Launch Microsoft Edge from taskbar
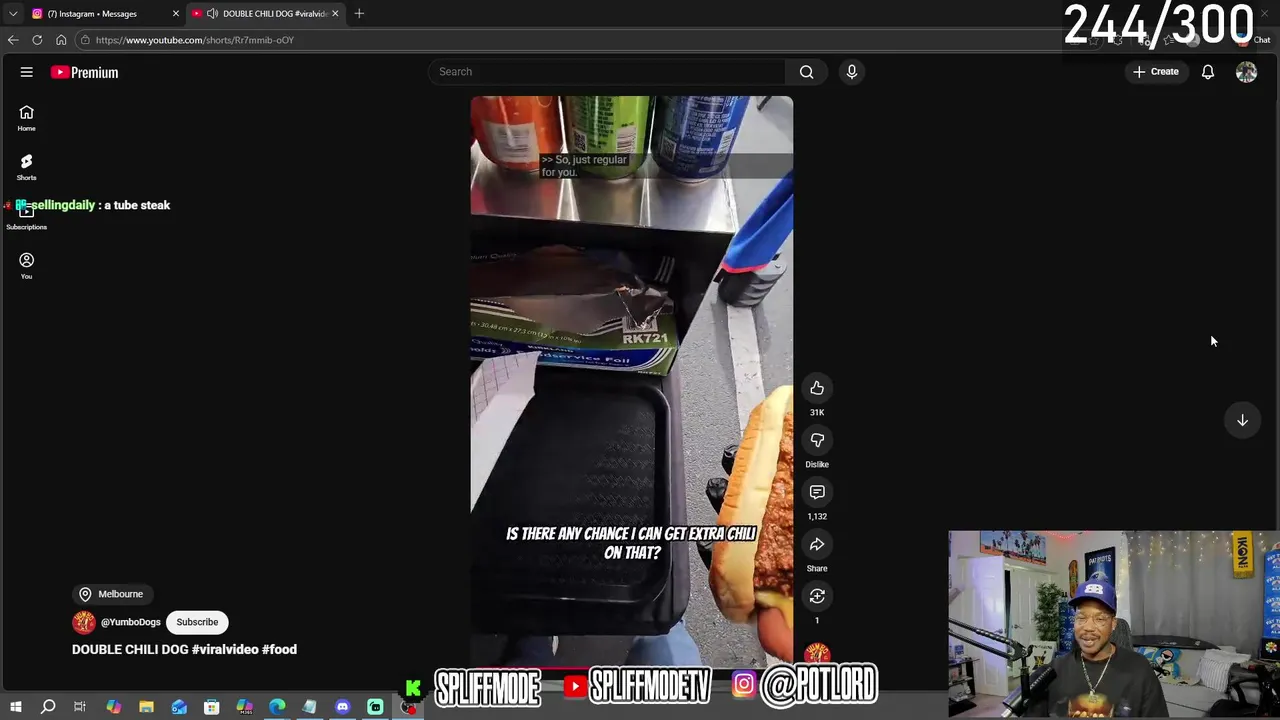The width and height of the screenshot is (1280, 720). point(277,707)
